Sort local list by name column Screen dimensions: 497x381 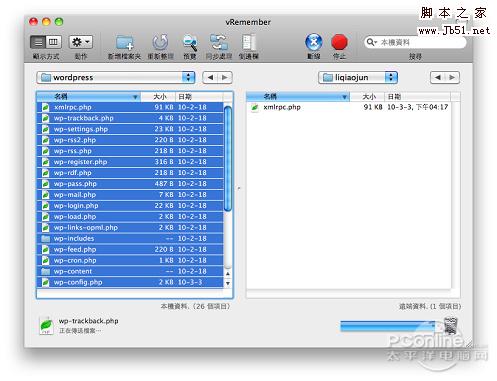89,97
